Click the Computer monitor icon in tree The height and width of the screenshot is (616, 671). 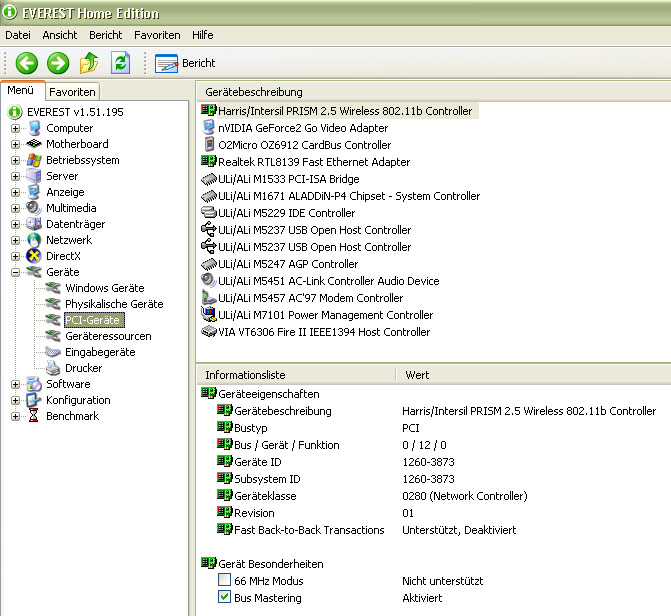(34, 128)
